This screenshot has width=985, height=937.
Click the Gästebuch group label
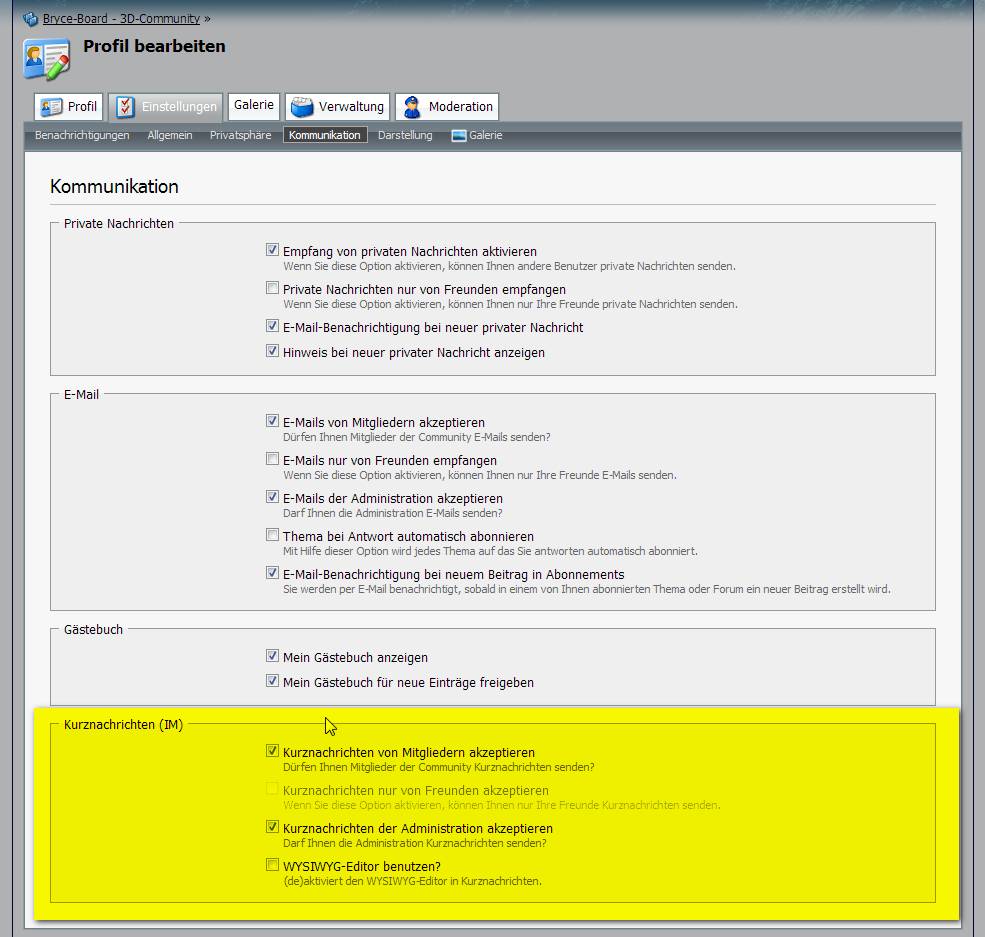(x=94, y=629)
